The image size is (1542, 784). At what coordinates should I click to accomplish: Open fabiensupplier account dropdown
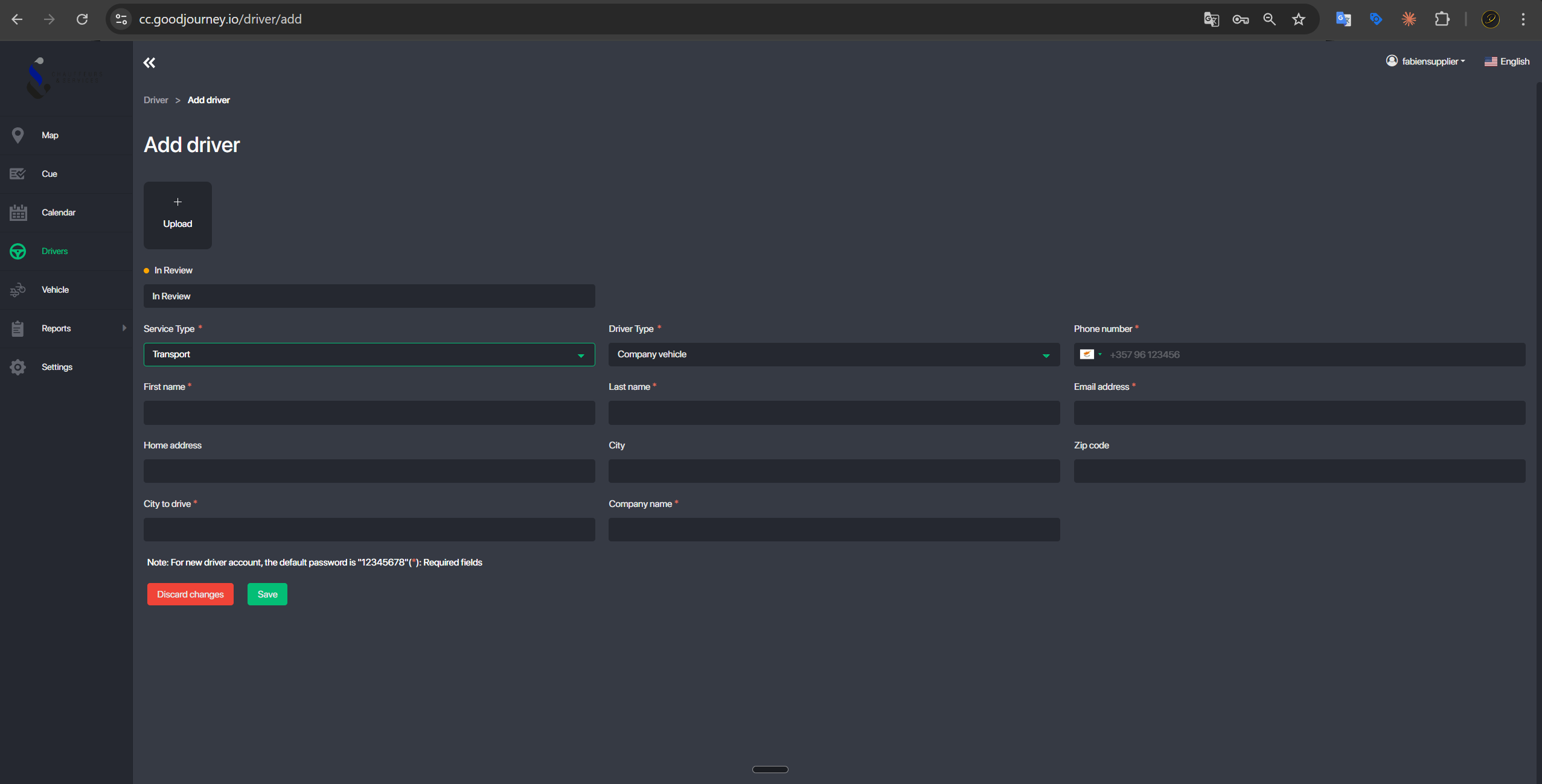(x=1425, y=62)
